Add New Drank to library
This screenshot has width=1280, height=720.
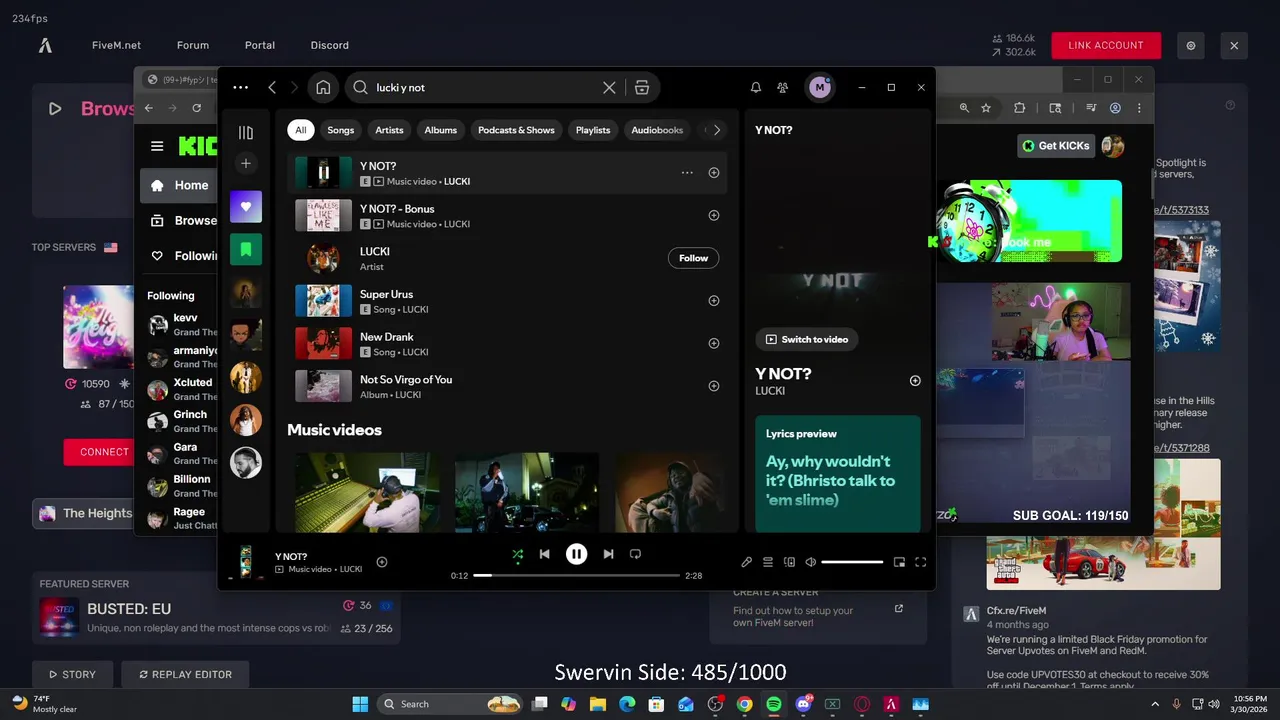click(714, 343)
